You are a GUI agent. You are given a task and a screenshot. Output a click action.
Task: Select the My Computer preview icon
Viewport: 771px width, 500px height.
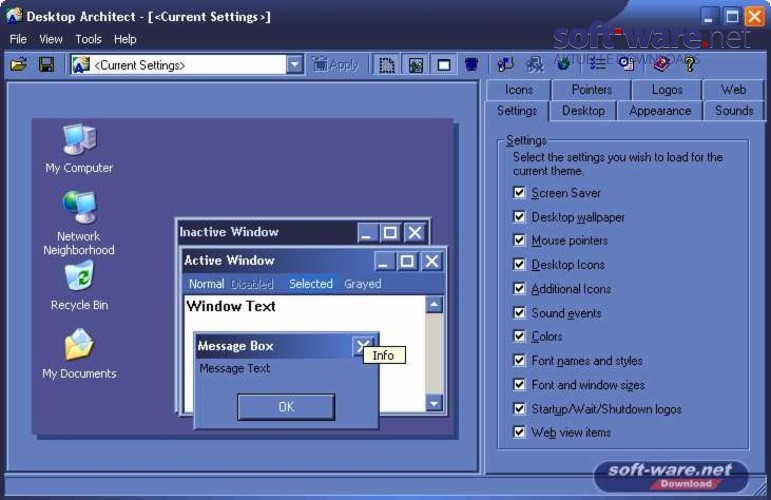pos(79,149)
